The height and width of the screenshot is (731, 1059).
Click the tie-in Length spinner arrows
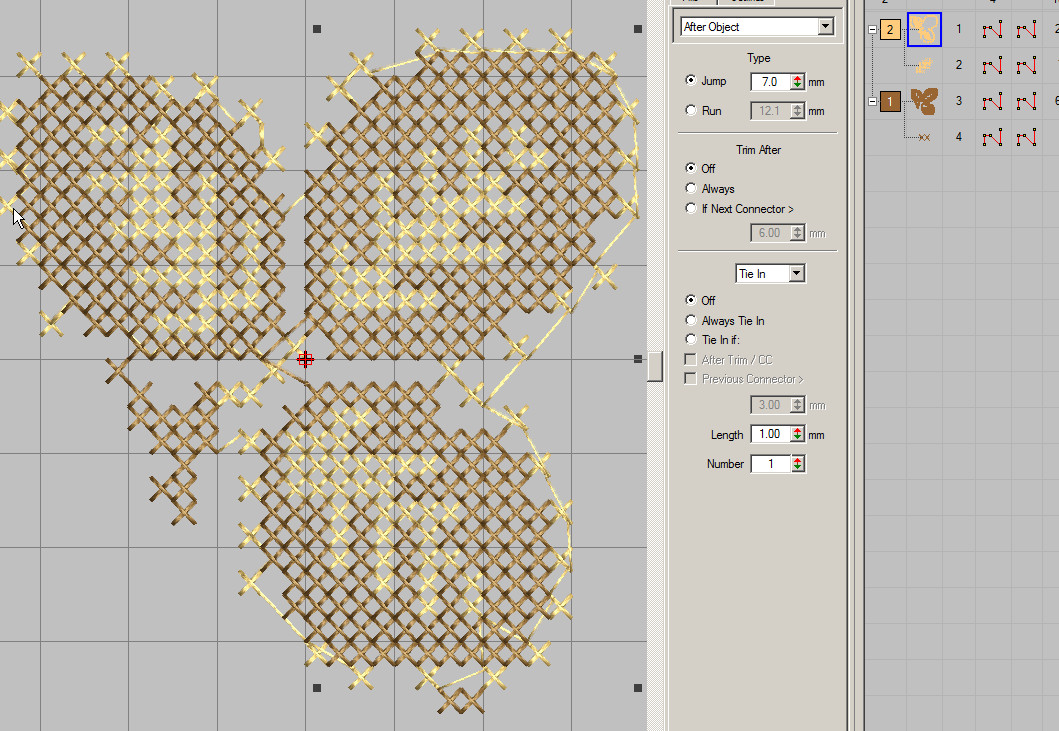click(x=797, y=435)
